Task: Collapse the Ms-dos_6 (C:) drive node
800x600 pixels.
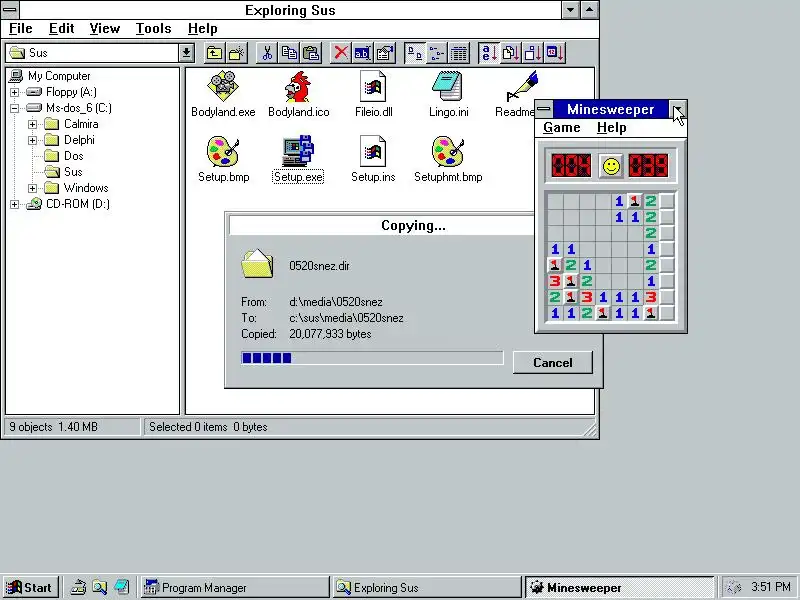Action: point(14,108)
